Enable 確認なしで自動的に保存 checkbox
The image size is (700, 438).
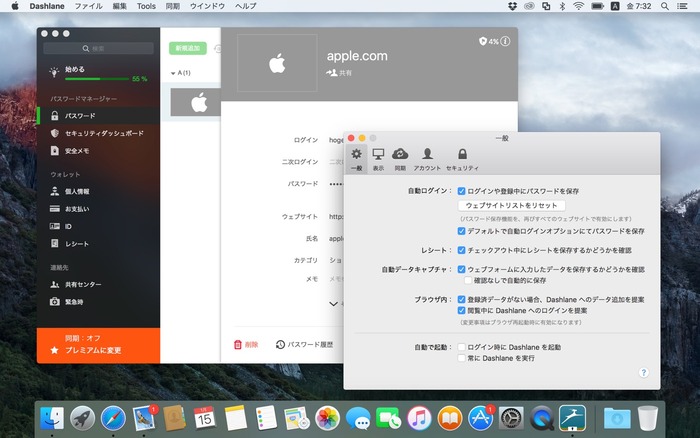[x=467, y=280]
